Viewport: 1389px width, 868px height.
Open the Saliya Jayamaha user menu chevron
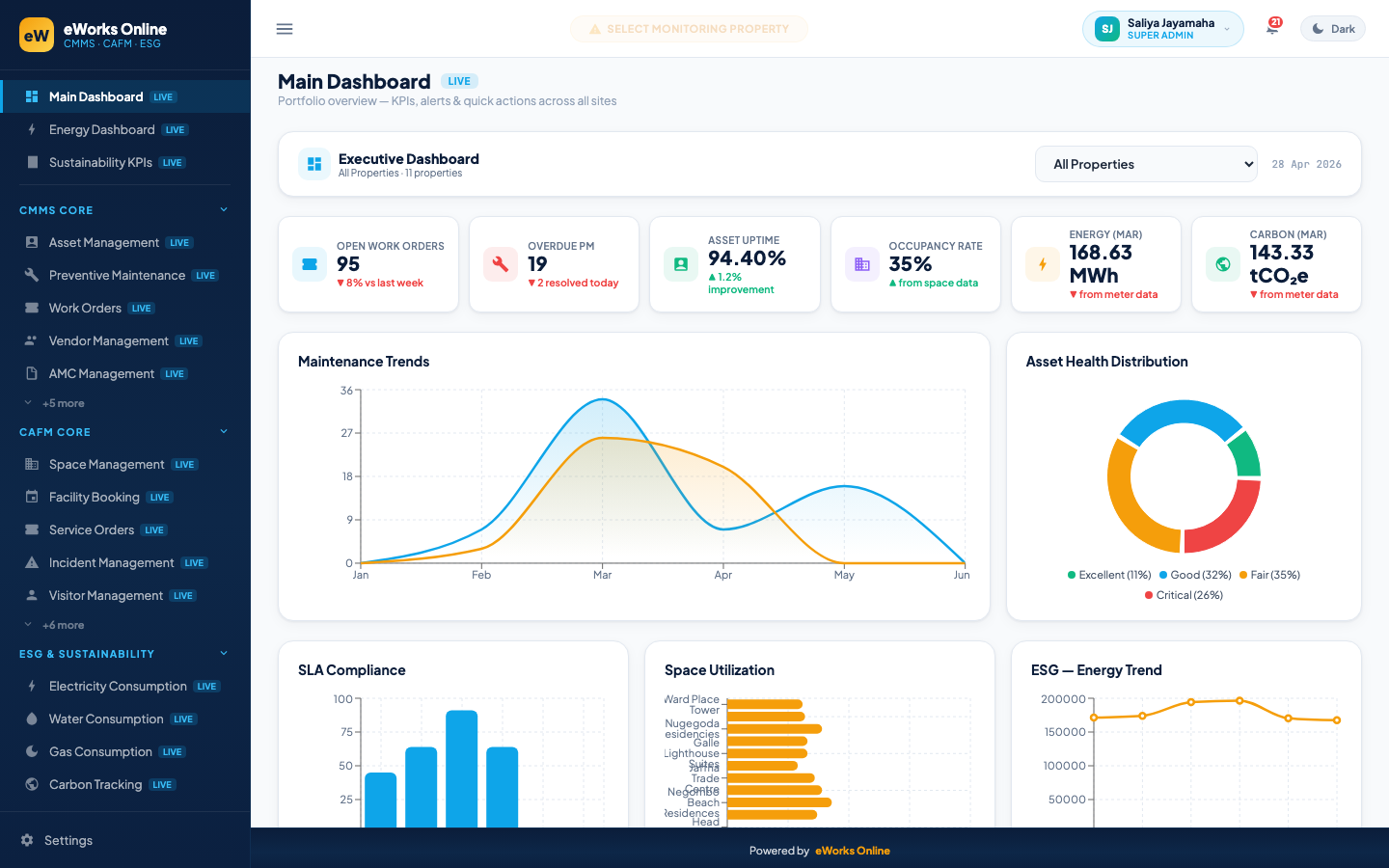click(1227, 29)
